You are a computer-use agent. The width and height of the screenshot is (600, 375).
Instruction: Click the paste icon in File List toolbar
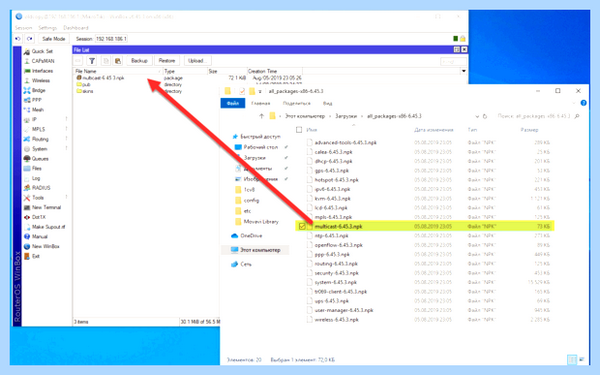pos(118,61)
